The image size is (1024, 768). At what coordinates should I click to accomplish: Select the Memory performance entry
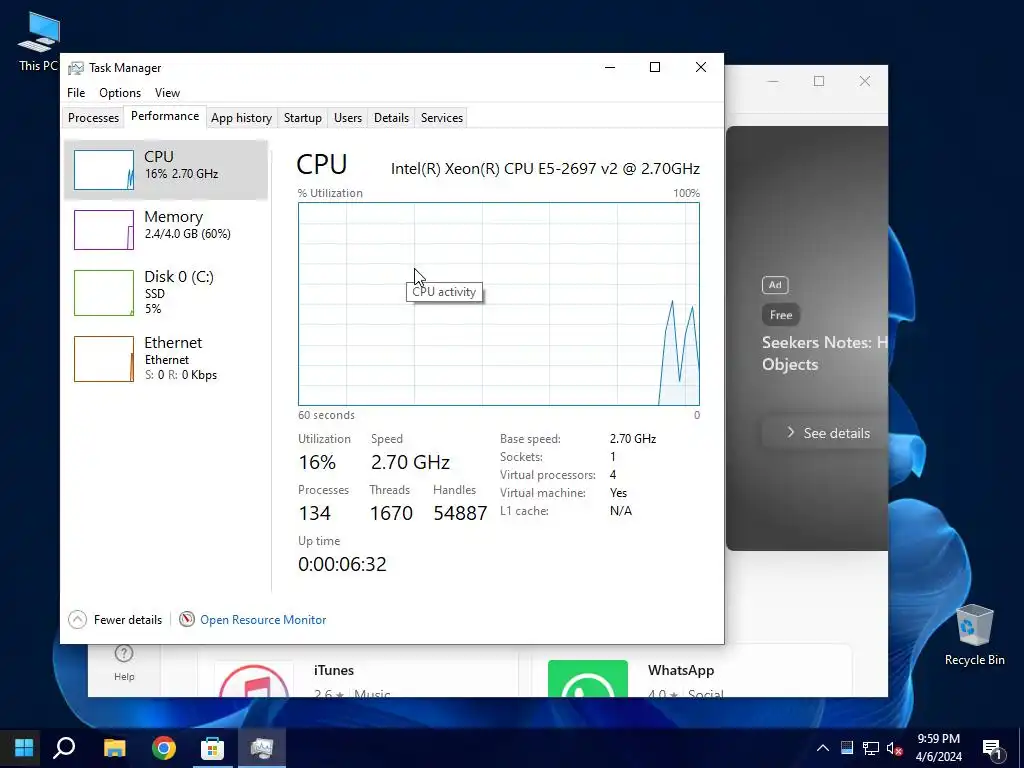(x=166, y=229)
